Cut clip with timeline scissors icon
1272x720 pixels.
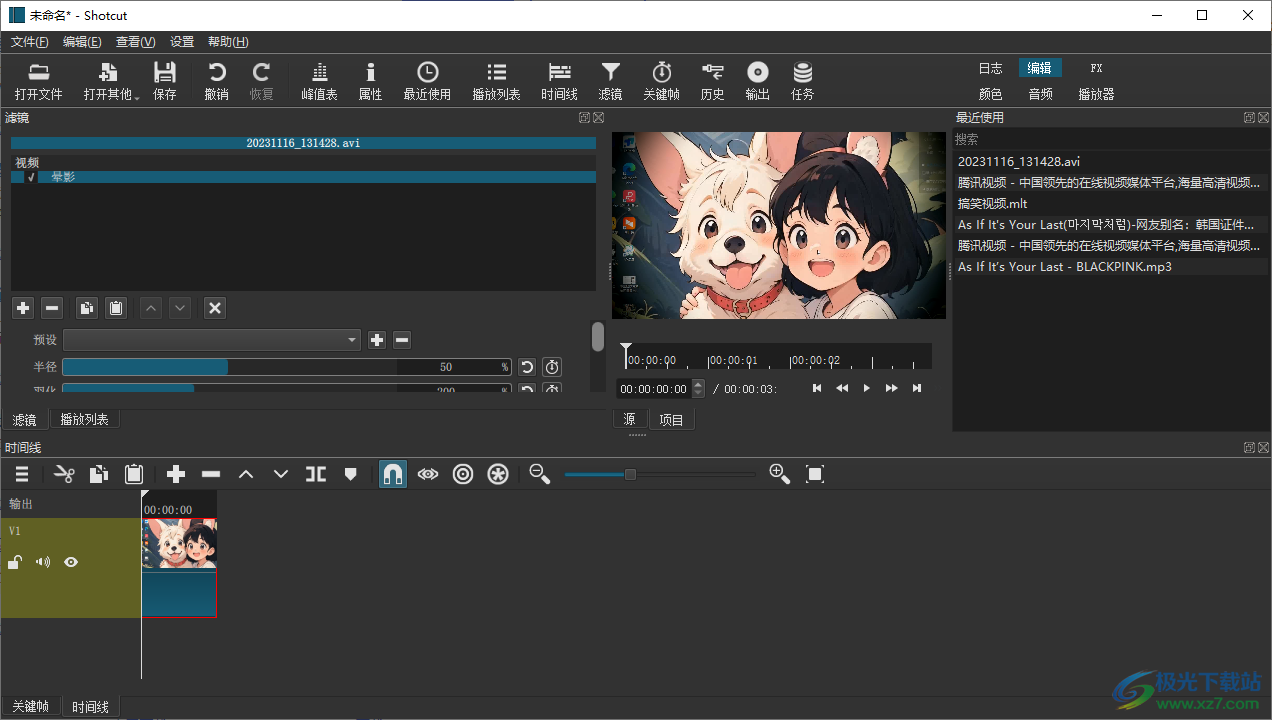tap(64, 474)
